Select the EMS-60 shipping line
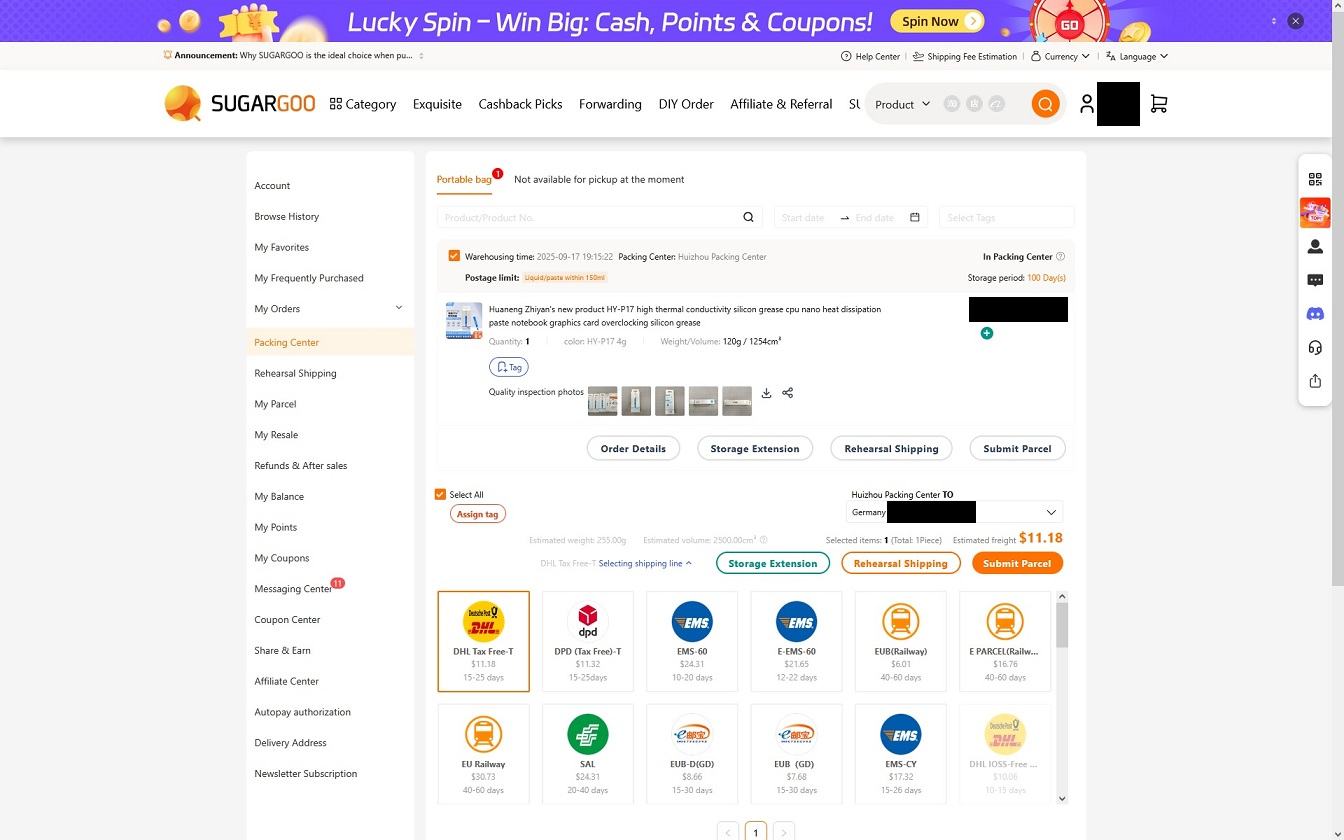Viewport: 1344px width, 840px height. tap(692, 641)
